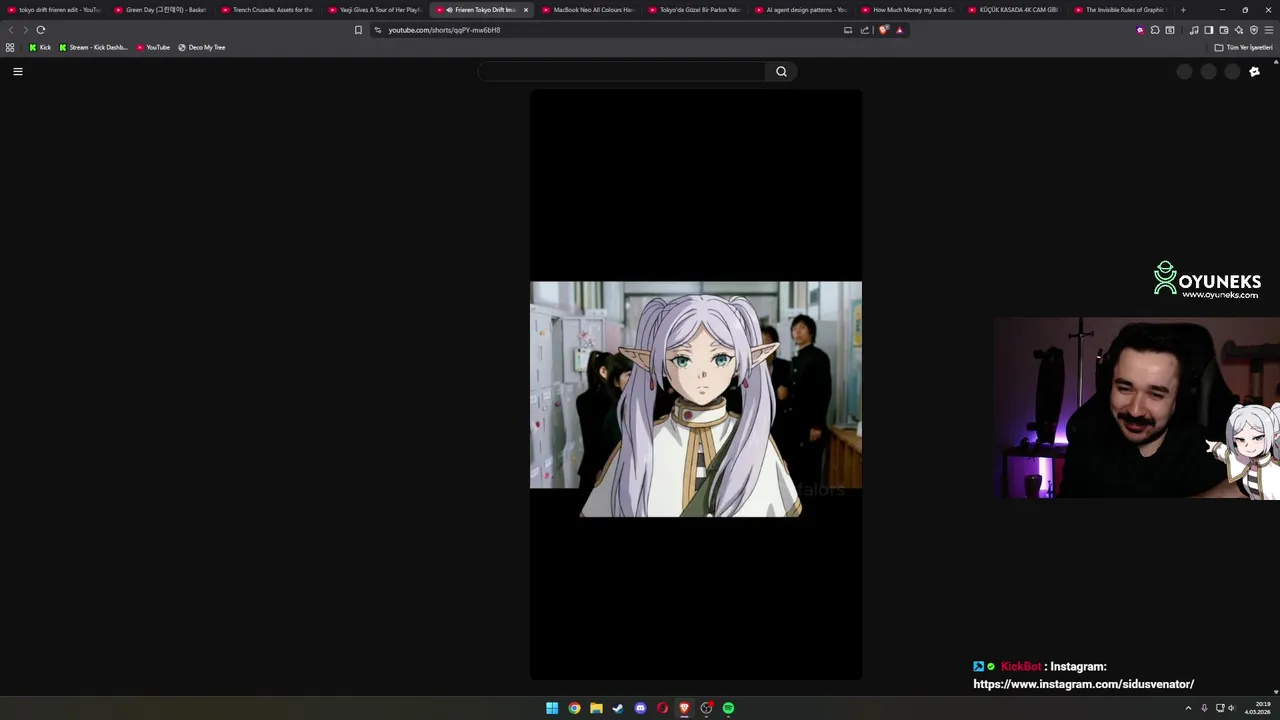Screen dimensions: 1280x720
Task: Open File Explorer from the taskbar
Action: click(x=596, y=708)
